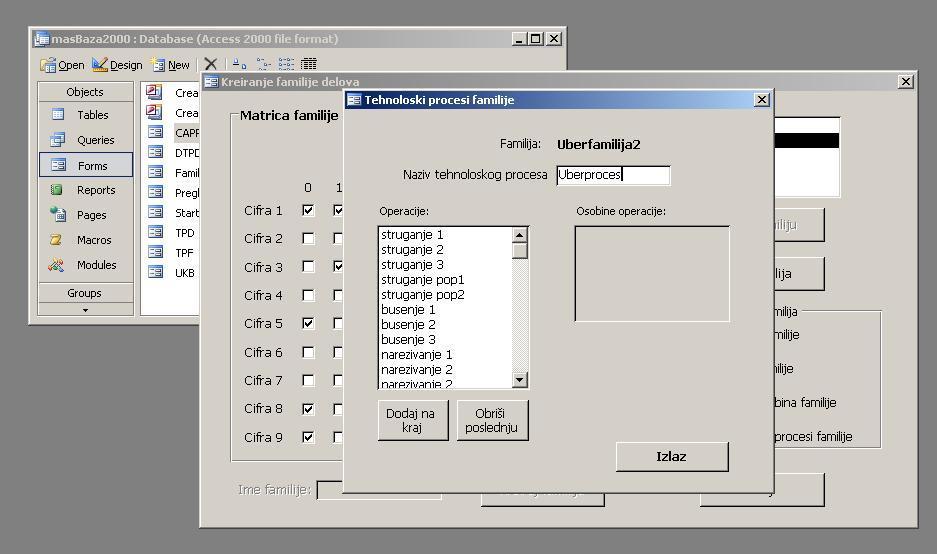The width and height of the screenshot is (937, 554).
Task: Click the Izlaz button
Action: [x=672, y=457]
